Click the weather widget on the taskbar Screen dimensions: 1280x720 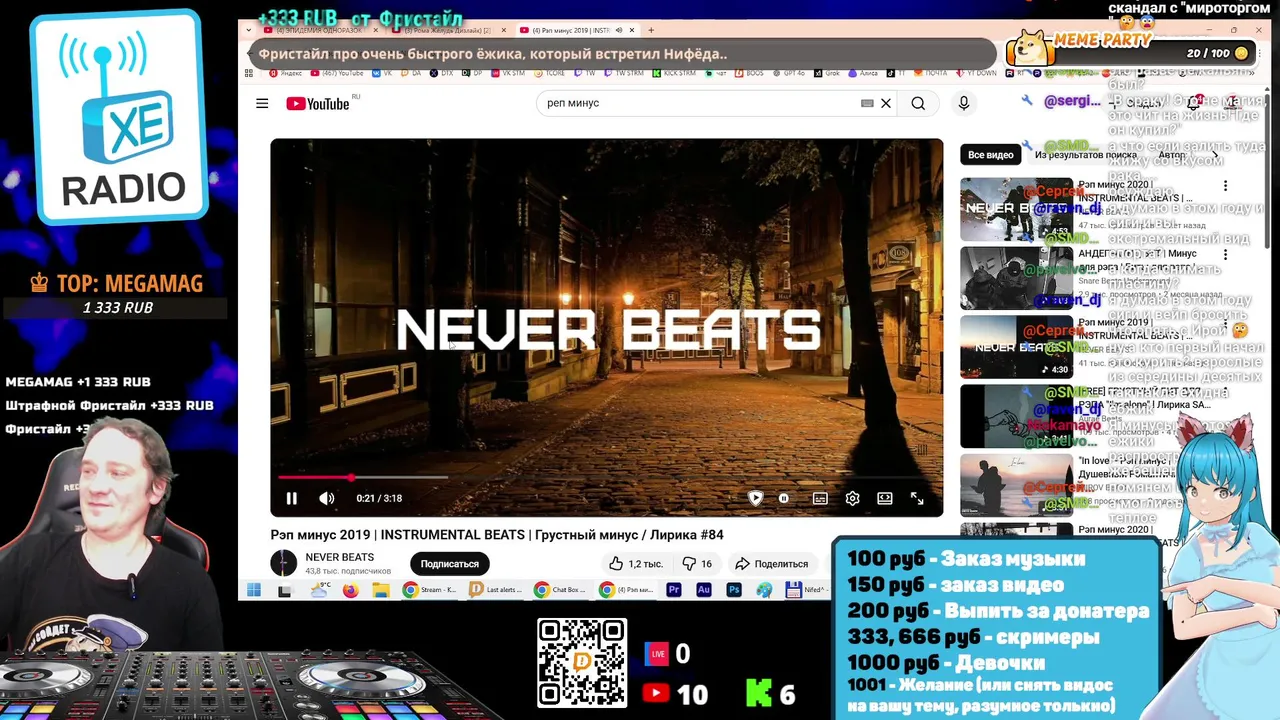319,590
